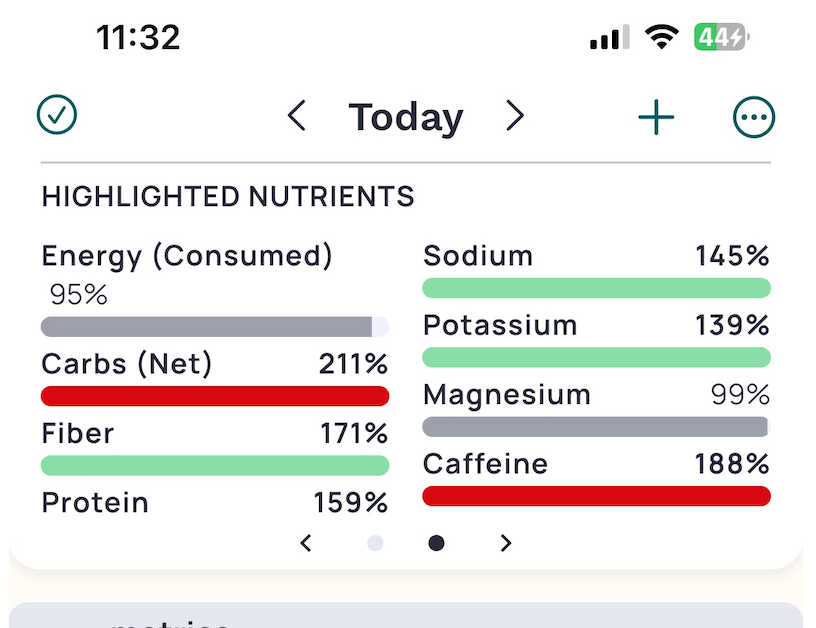The image size is (816, 628).
Task: Tap the Carbs (Net) red progress bar
Action: pos(214,396)
